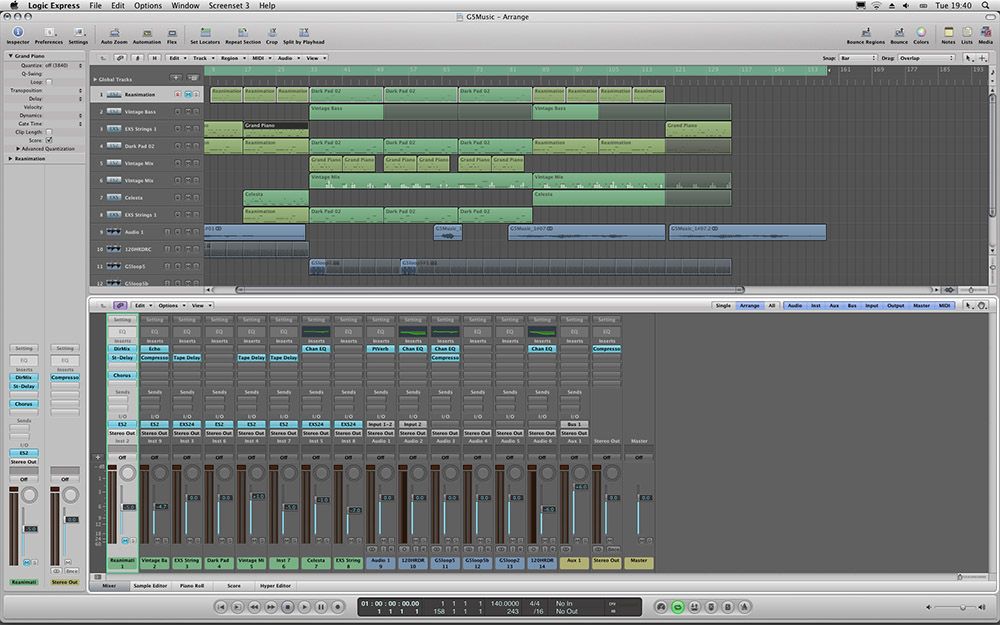
Task: Mute the Vintage Bass track
Action: point(188,112)
